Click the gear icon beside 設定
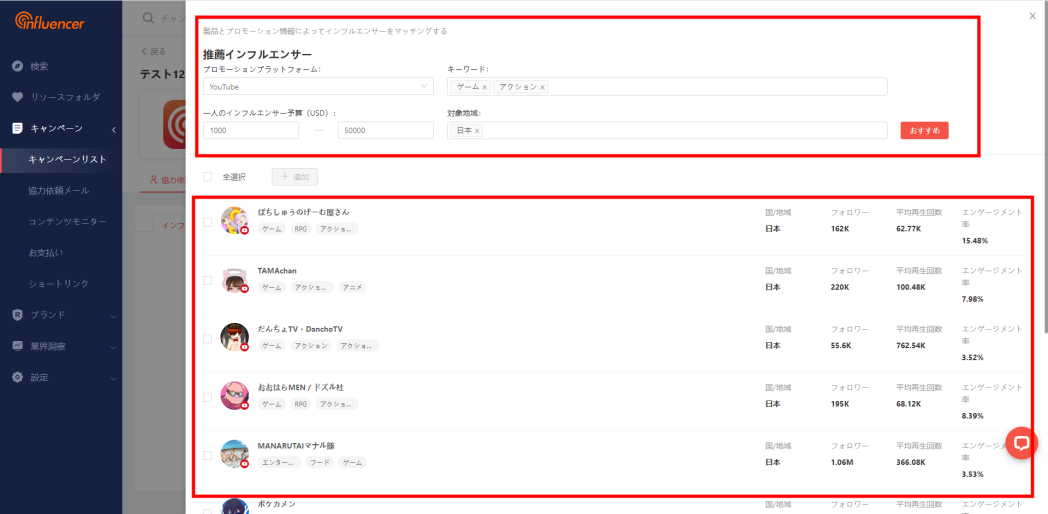 (x=18, y=377)
